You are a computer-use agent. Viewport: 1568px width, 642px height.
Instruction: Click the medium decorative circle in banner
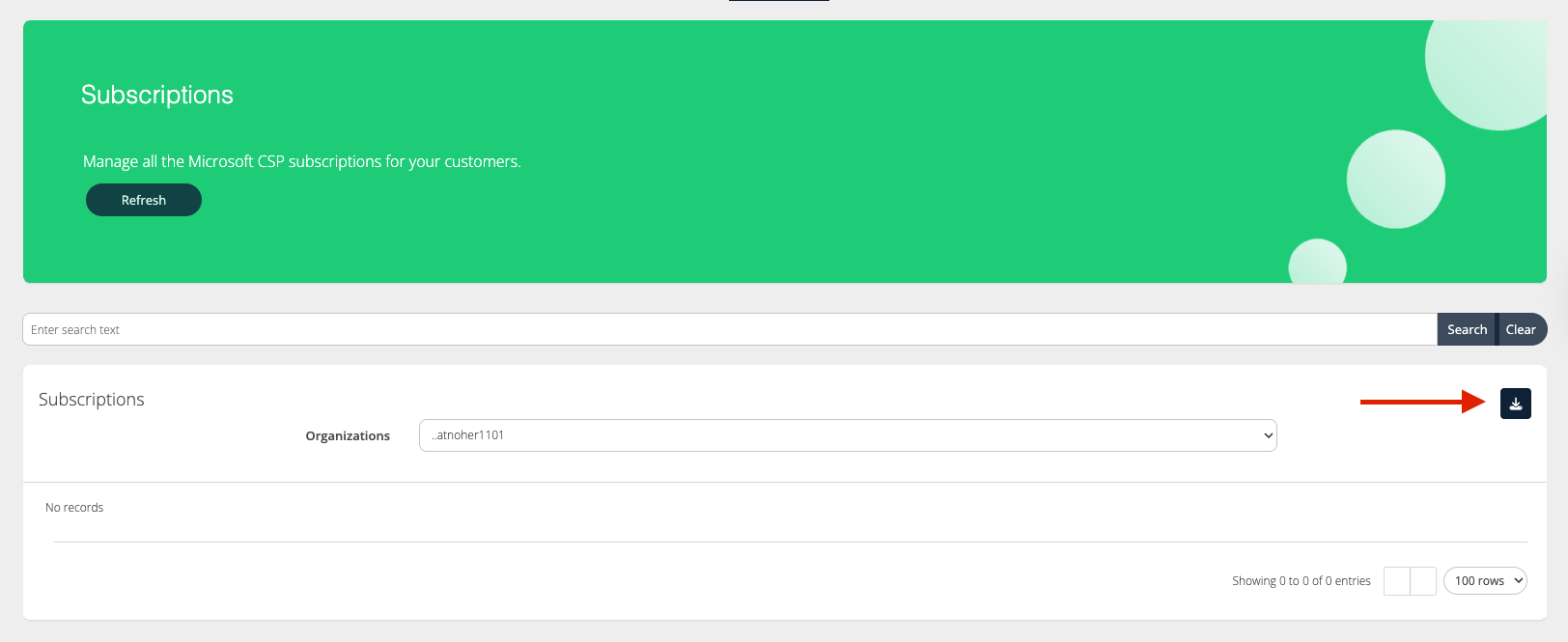point(1395,180)
